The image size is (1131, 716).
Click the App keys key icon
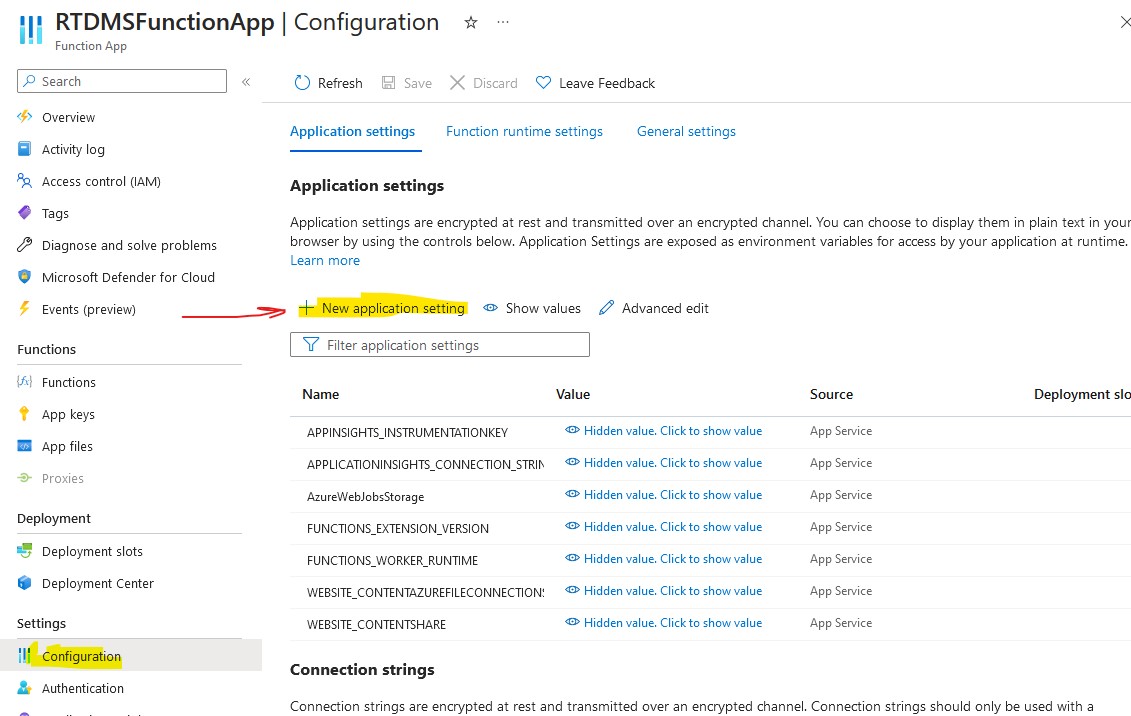25,414
